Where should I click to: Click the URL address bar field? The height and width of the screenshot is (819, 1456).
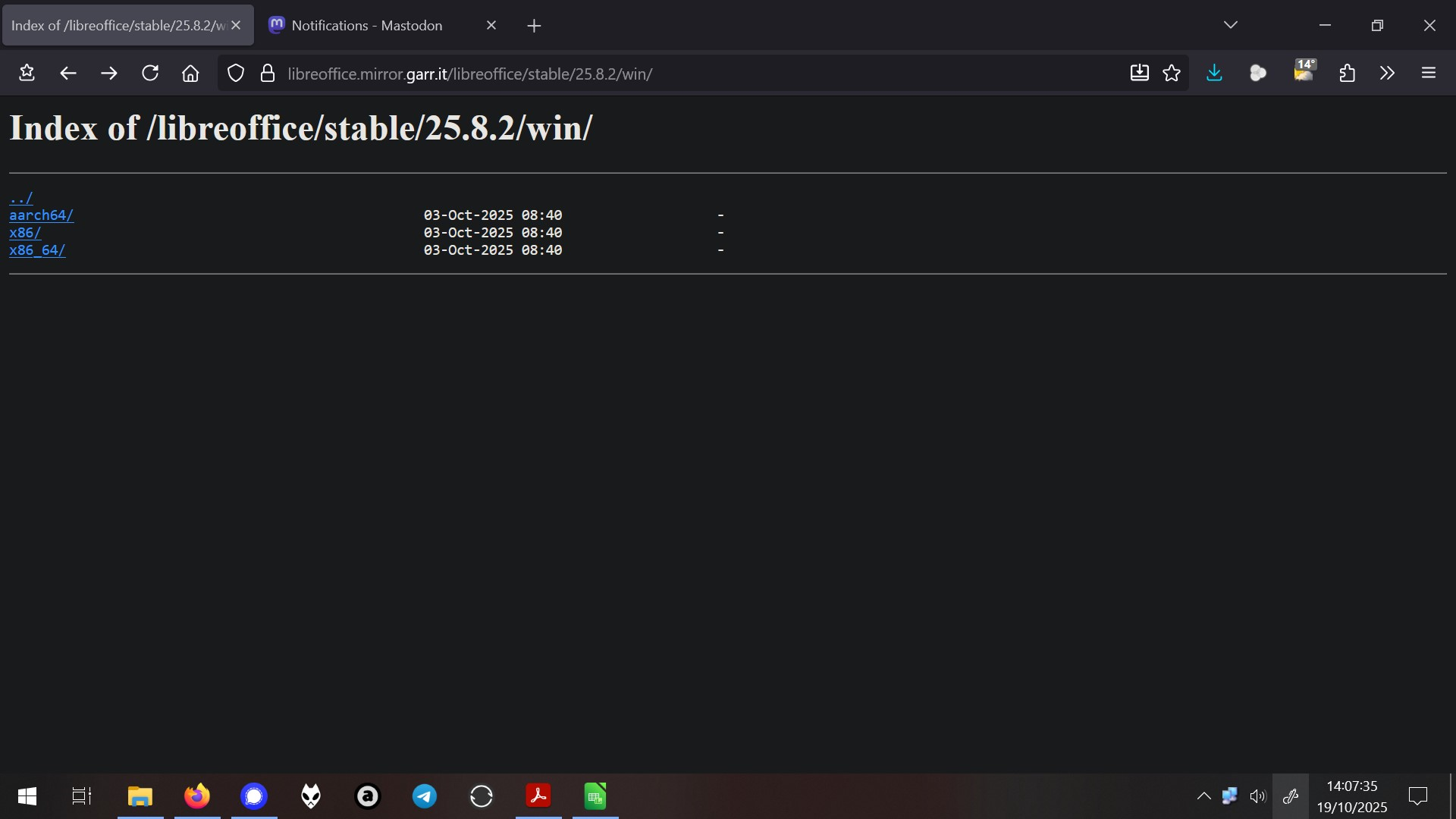682,74
